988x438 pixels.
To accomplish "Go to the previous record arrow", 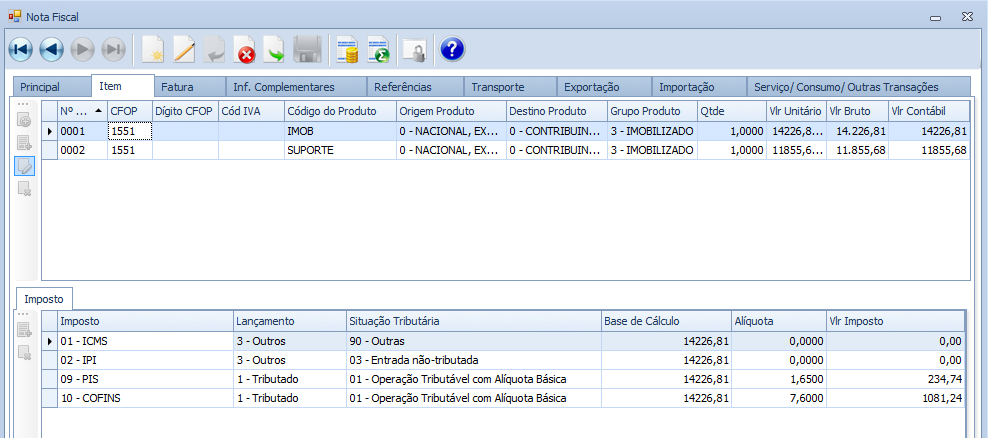I will (52, 49).
